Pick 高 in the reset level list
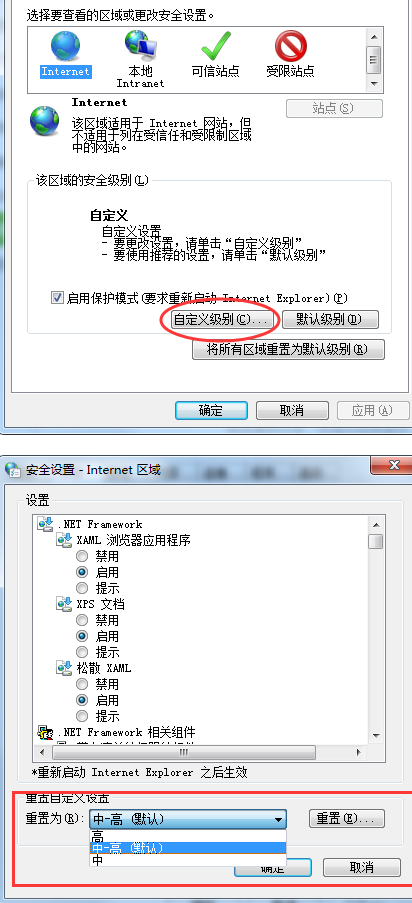Image resolution: width=412 pixels, height=903 pixels. pos(188,837)
